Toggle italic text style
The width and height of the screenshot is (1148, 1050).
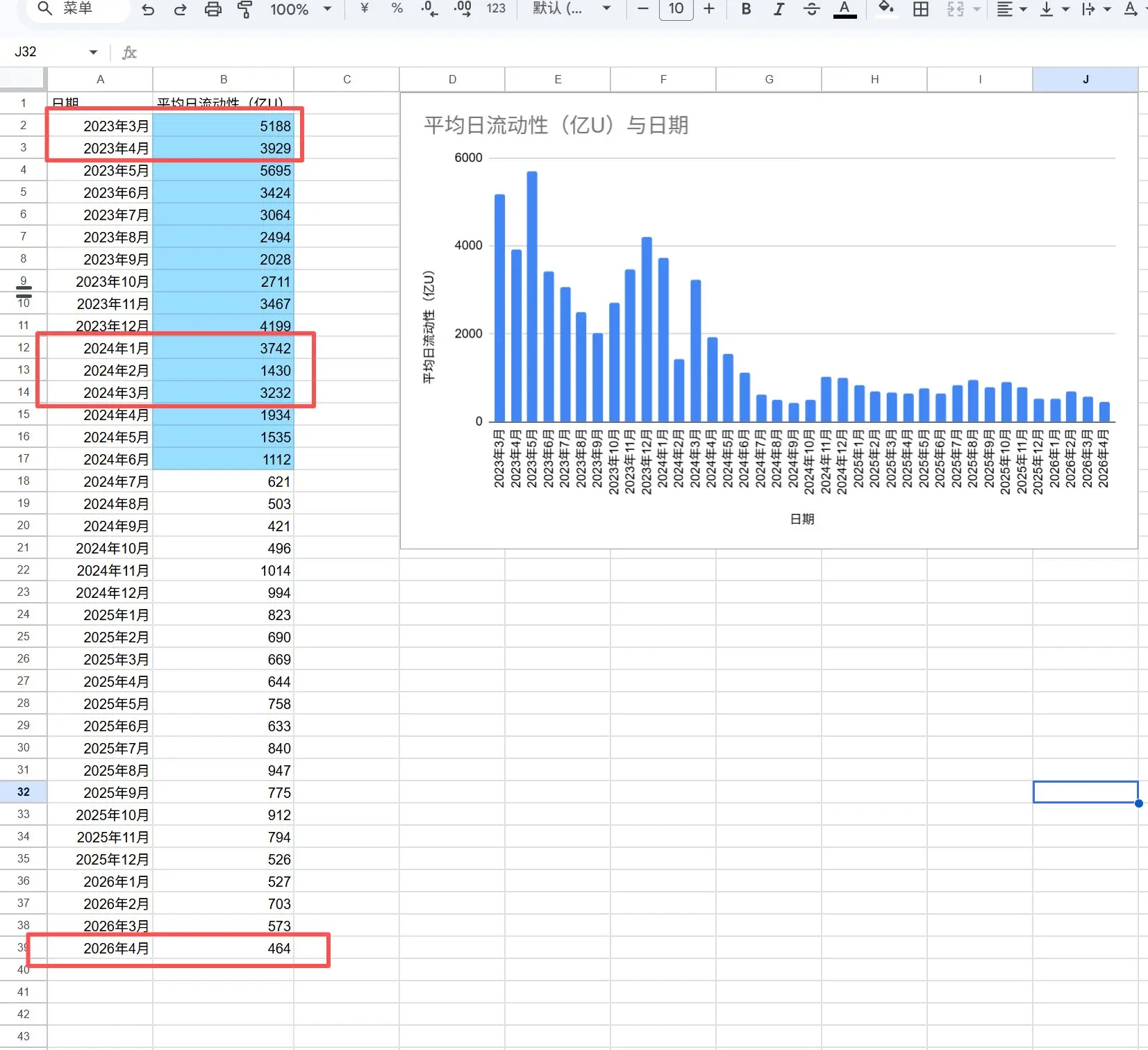(x=779, y=8)
